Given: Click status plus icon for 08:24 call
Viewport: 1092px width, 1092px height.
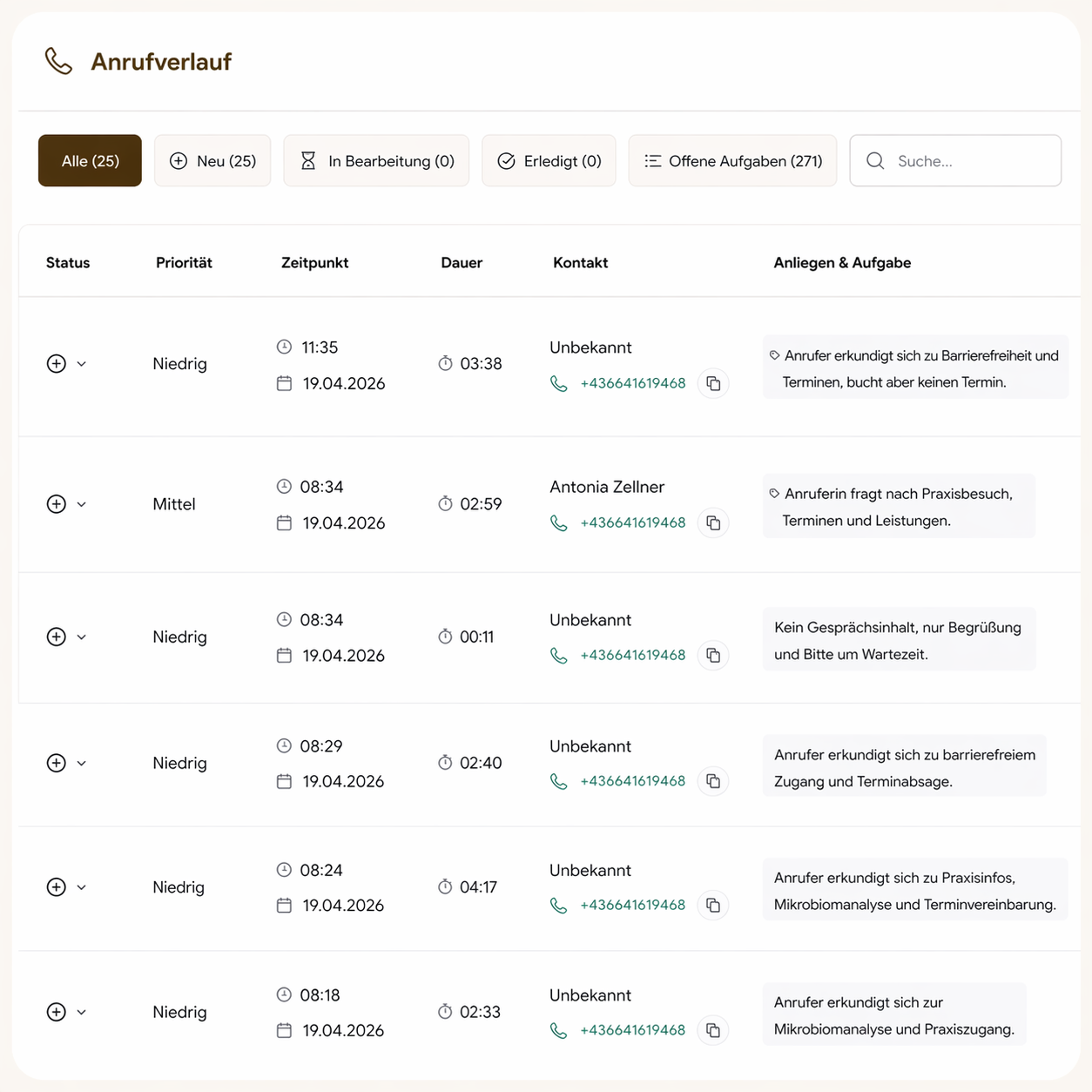Looking at the screenshot, I should click(x=57, y=886).
